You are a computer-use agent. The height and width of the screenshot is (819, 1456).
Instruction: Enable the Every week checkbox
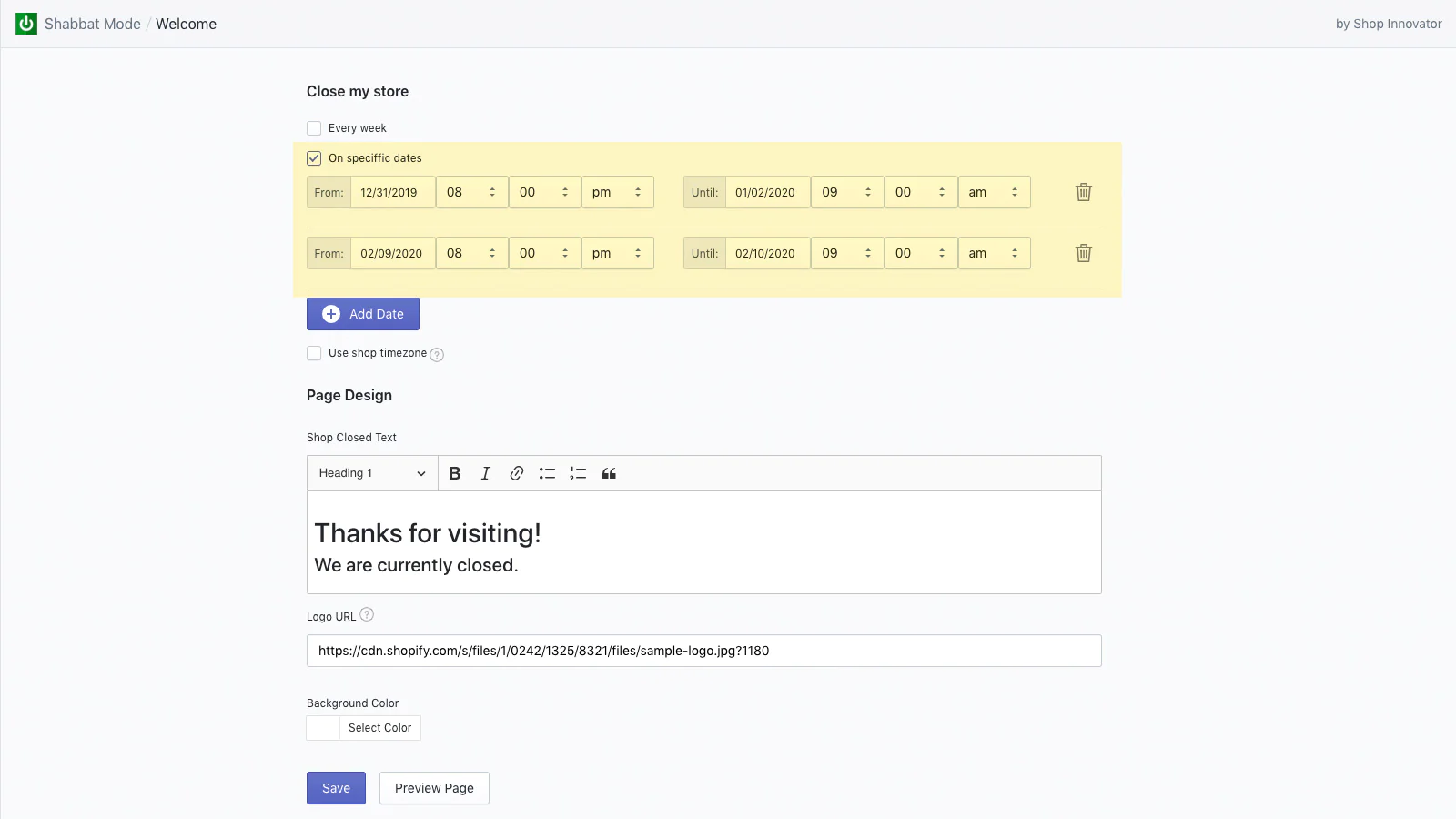(x=314, y=128)
